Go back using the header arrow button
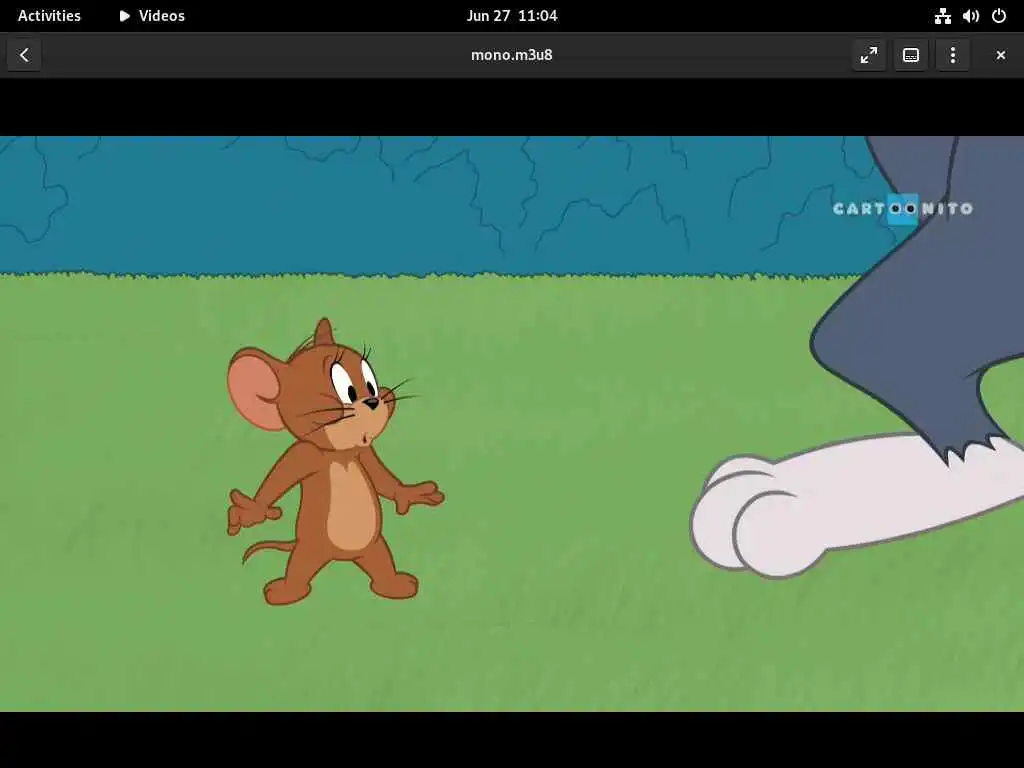 click(x=24, y=55)
